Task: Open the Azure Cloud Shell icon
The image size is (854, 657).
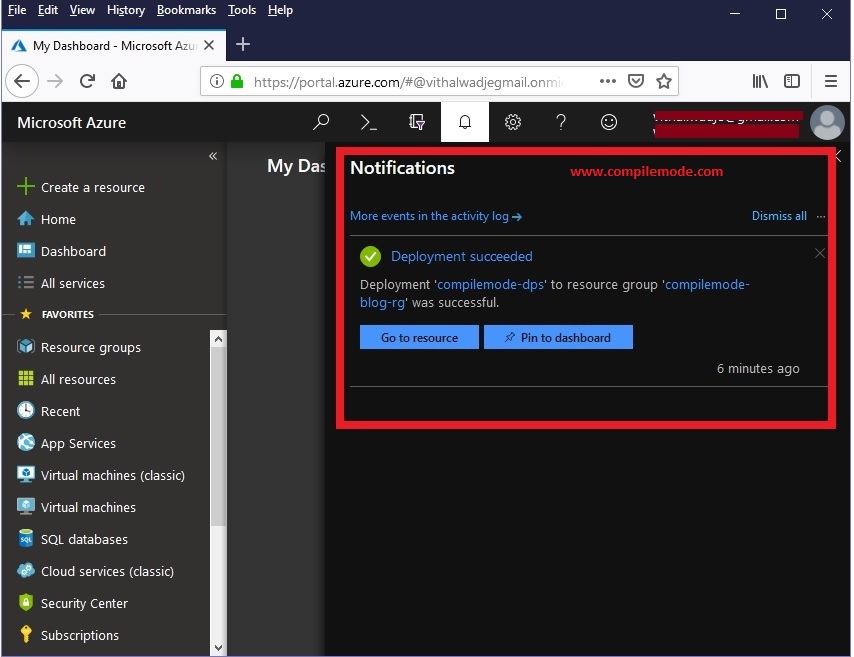Action: click(368, 122)
